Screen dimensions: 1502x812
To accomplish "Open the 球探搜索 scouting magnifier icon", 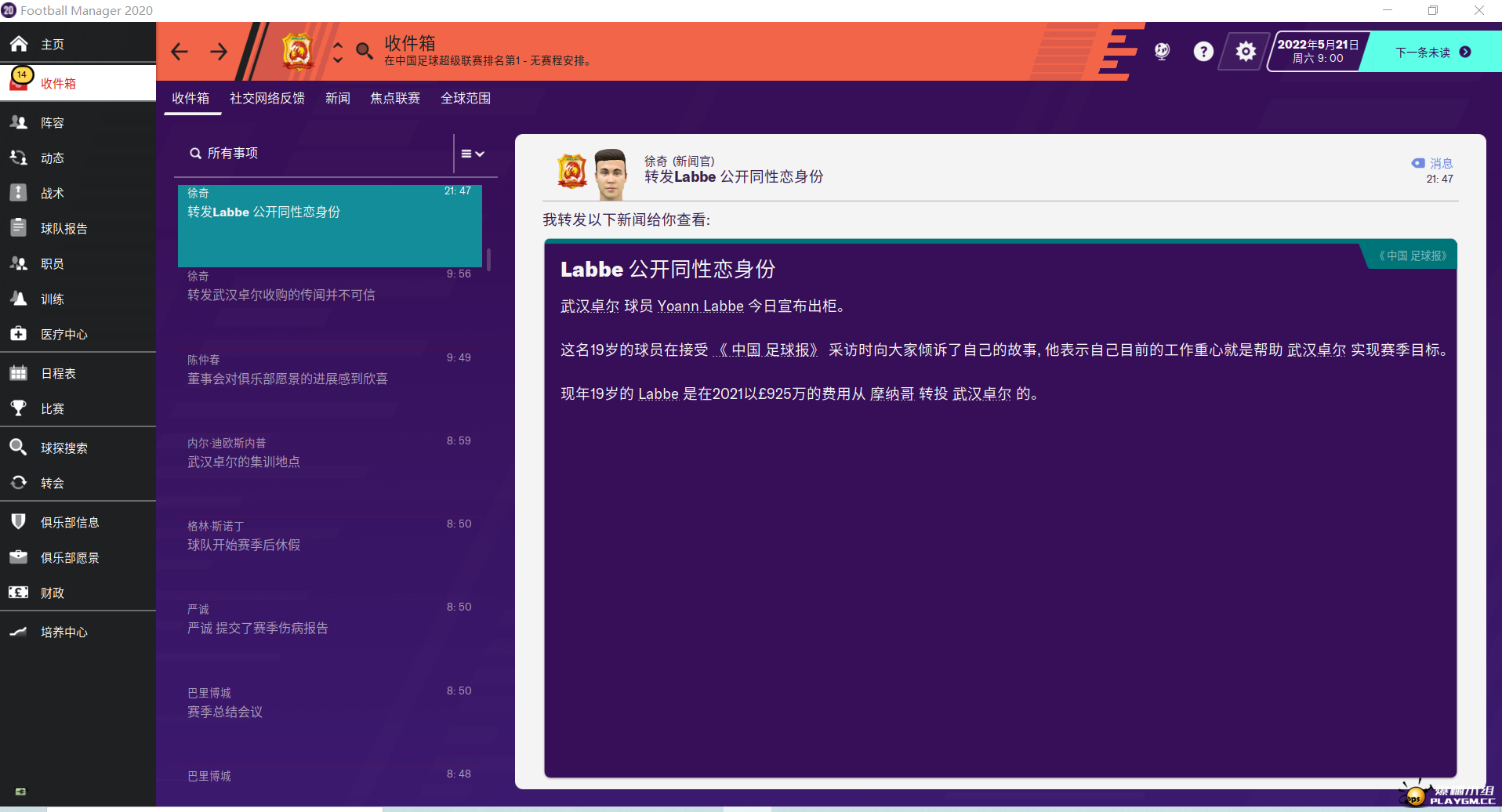I will coord(19,448).
